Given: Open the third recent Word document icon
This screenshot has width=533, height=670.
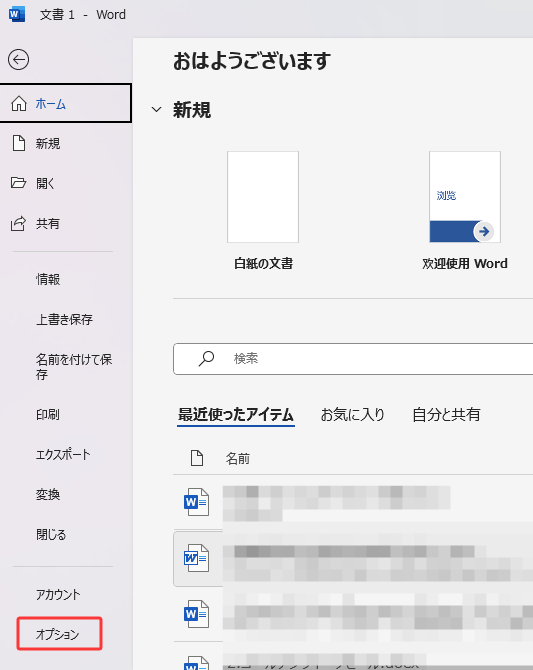Looking at the screenshot, I should click(x=196, y=614).
